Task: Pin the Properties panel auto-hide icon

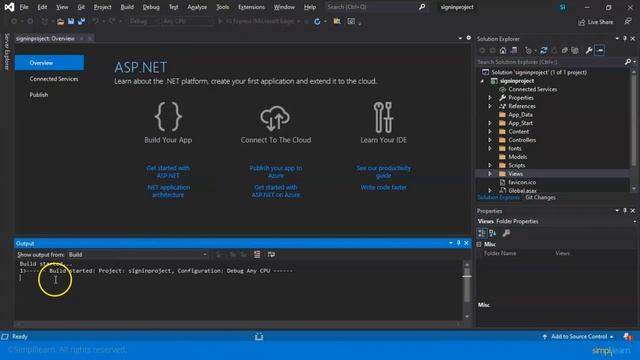Action: coord(624,210)
